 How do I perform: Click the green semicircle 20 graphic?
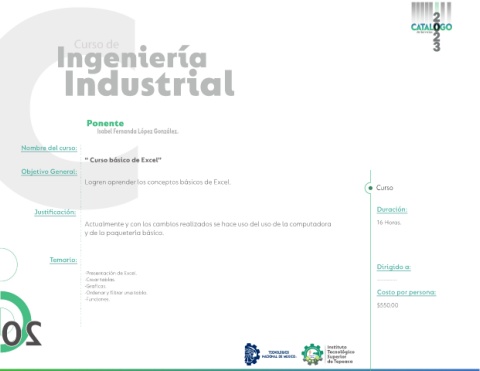21,322
